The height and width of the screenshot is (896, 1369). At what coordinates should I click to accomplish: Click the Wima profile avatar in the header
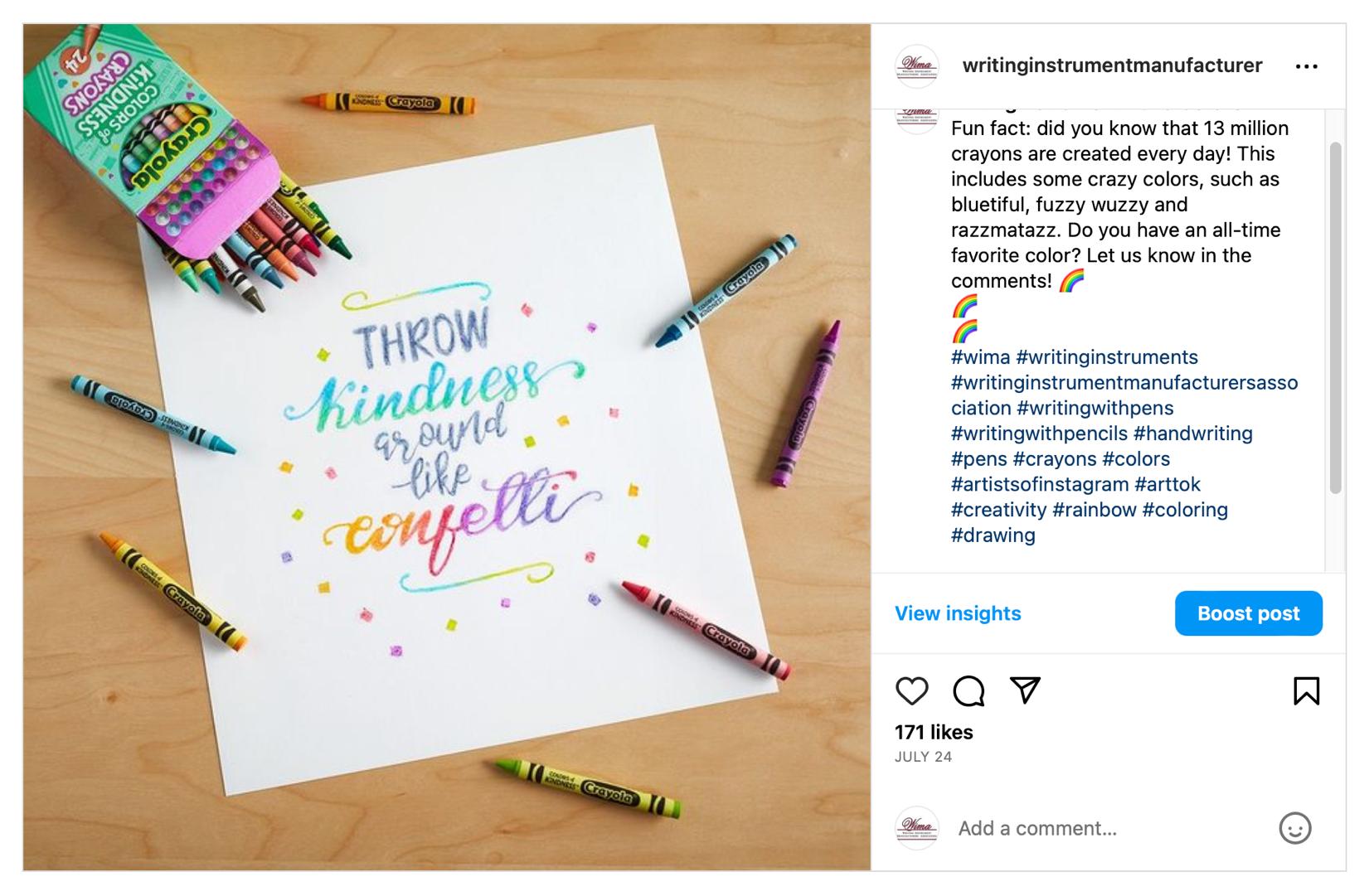click(917, 66)
